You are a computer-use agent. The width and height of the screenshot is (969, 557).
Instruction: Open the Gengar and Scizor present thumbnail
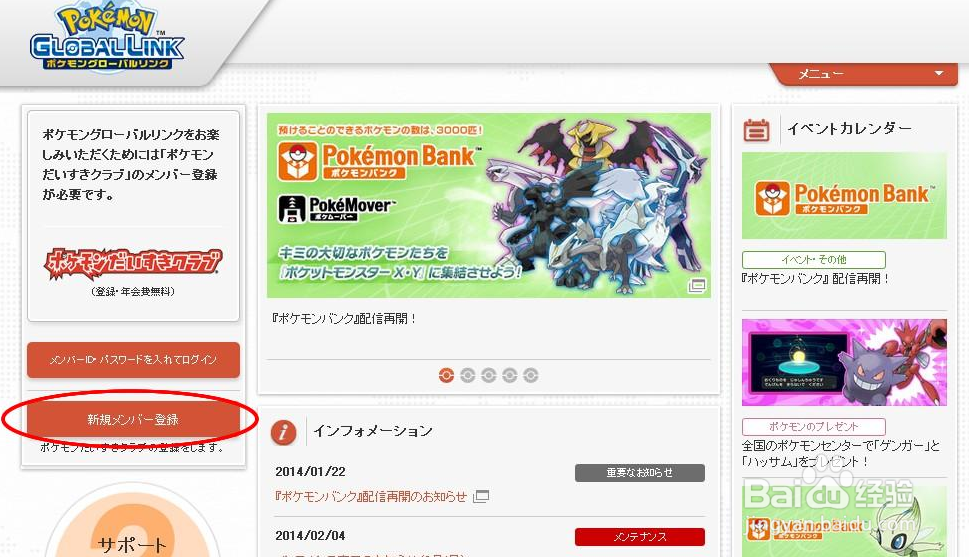coord(844,362)
